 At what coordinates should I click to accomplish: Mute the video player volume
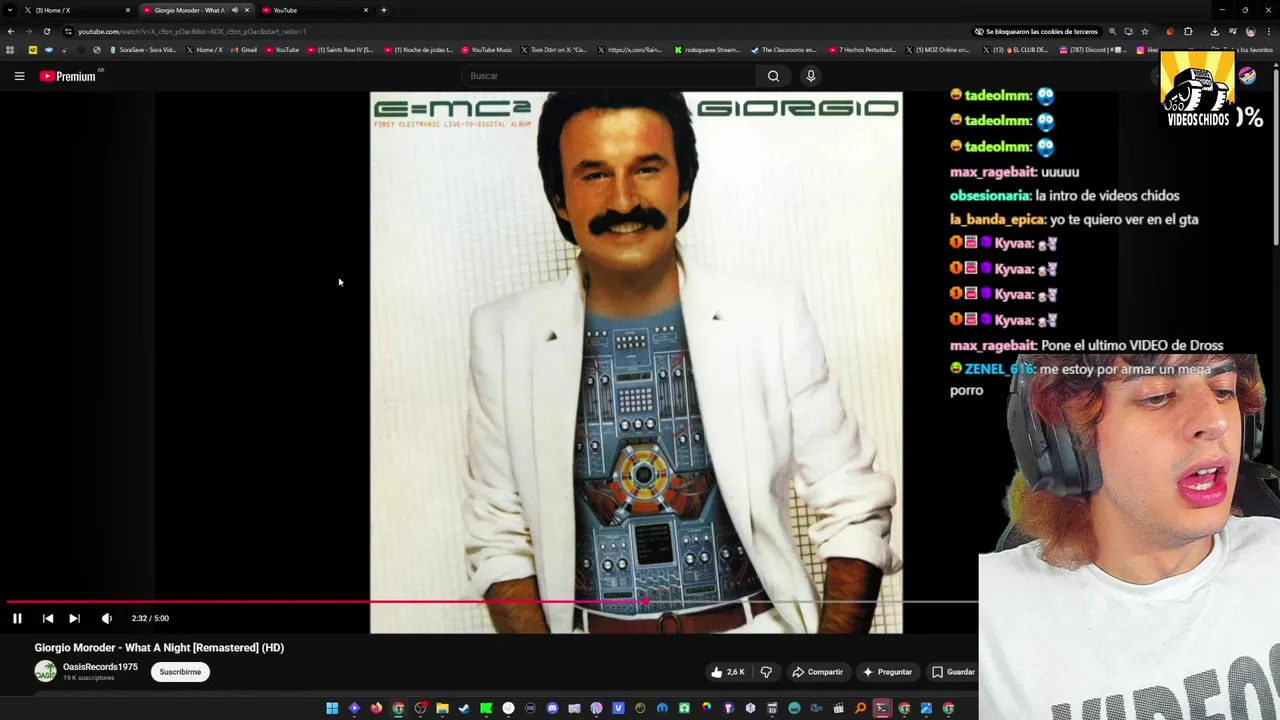pyautogui.click(x=107, y=618)
